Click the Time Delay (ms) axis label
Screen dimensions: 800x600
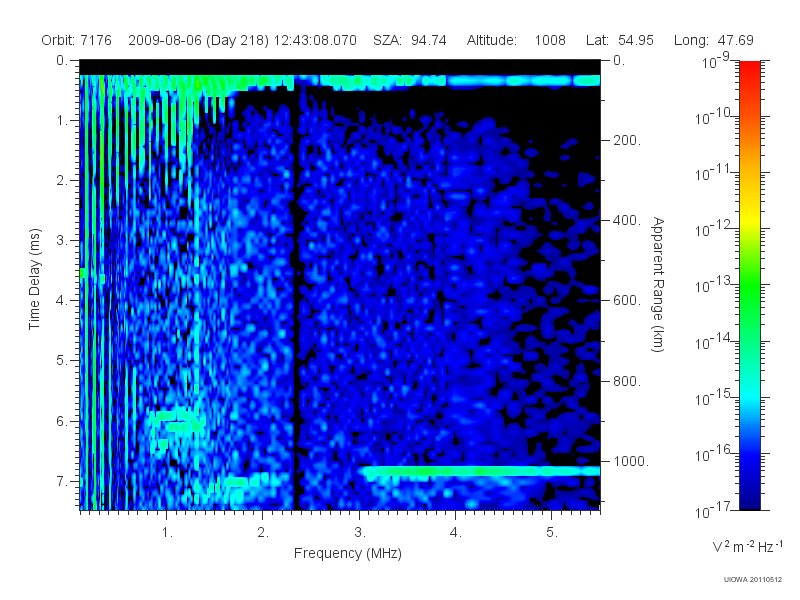click(34, 279)
